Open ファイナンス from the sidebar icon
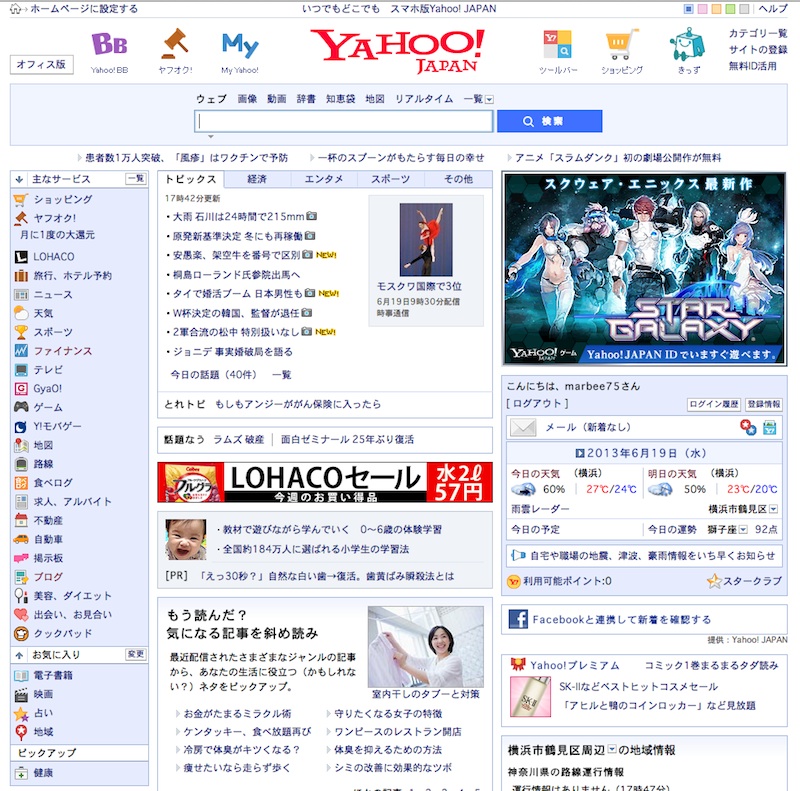This screenshot has width=800, height=791. pyautogui.click(x=22, y=352)
